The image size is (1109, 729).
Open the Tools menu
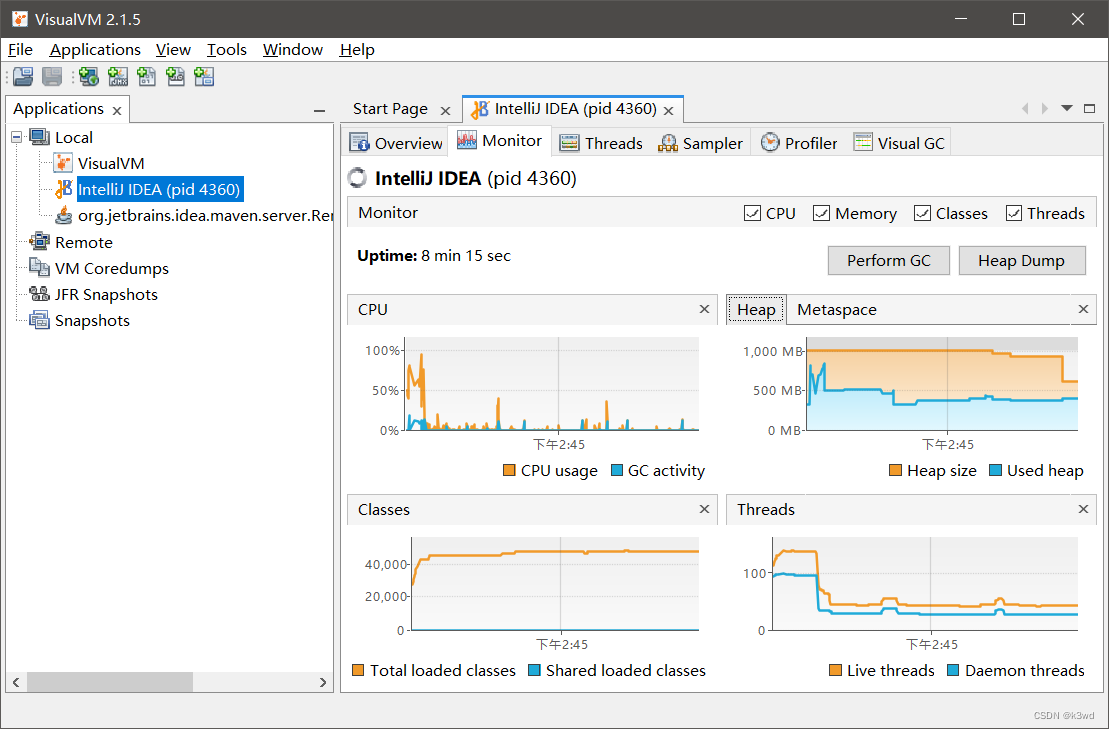coord(226,49)
